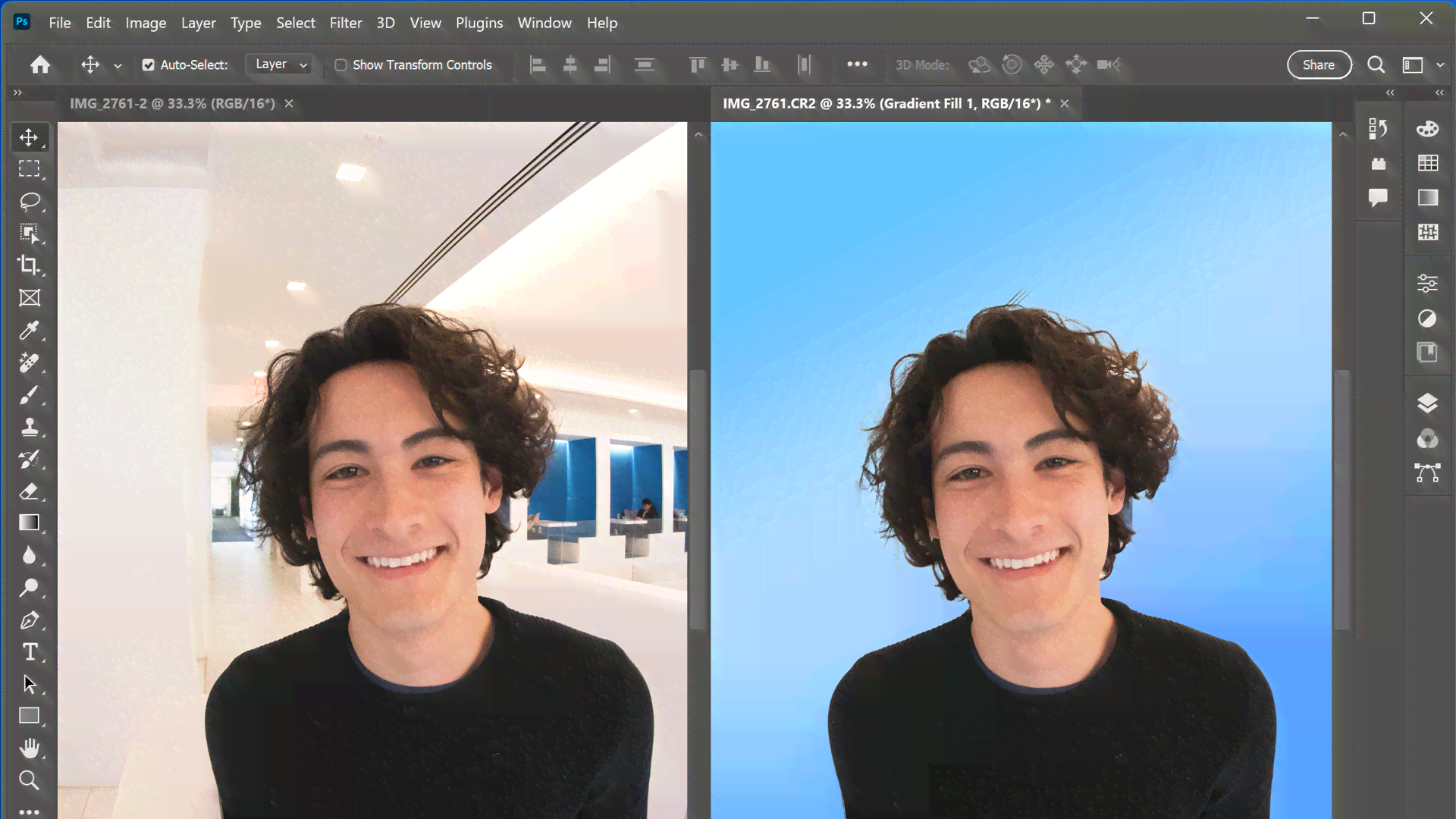Image resolution: width=1456 pixels, height=819 pixels.
Task: Select the Eyedropper tool
Action: (x=29, y=330)
